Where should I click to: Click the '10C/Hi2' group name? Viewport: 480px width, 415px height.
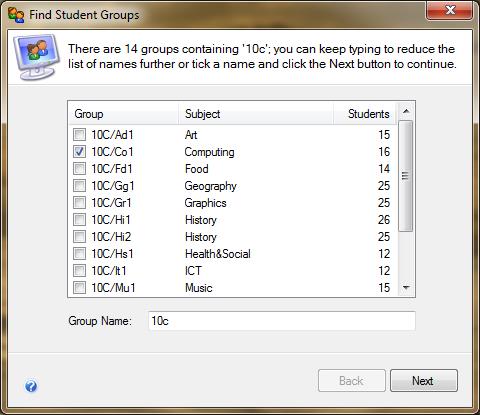click(x=111, y=237)
